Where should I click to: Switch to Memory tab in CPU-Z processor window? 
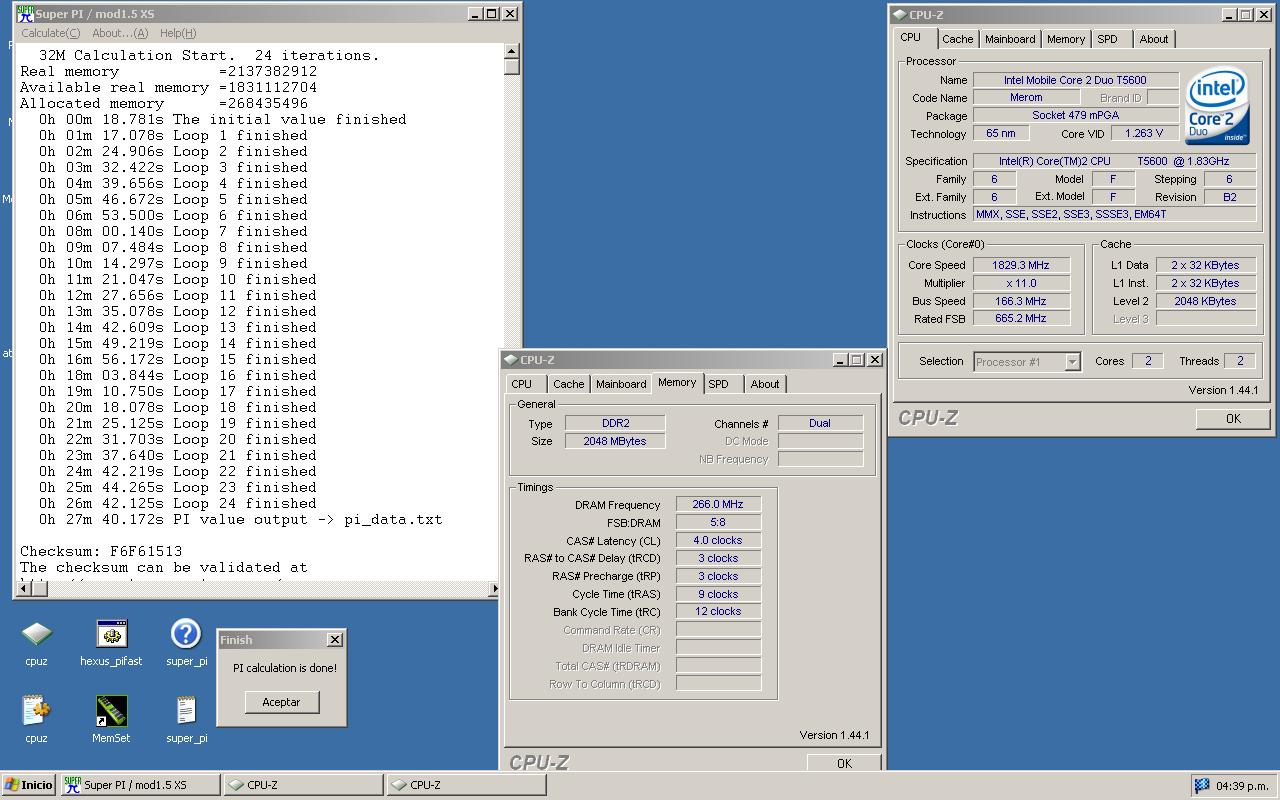[1066, 39]
